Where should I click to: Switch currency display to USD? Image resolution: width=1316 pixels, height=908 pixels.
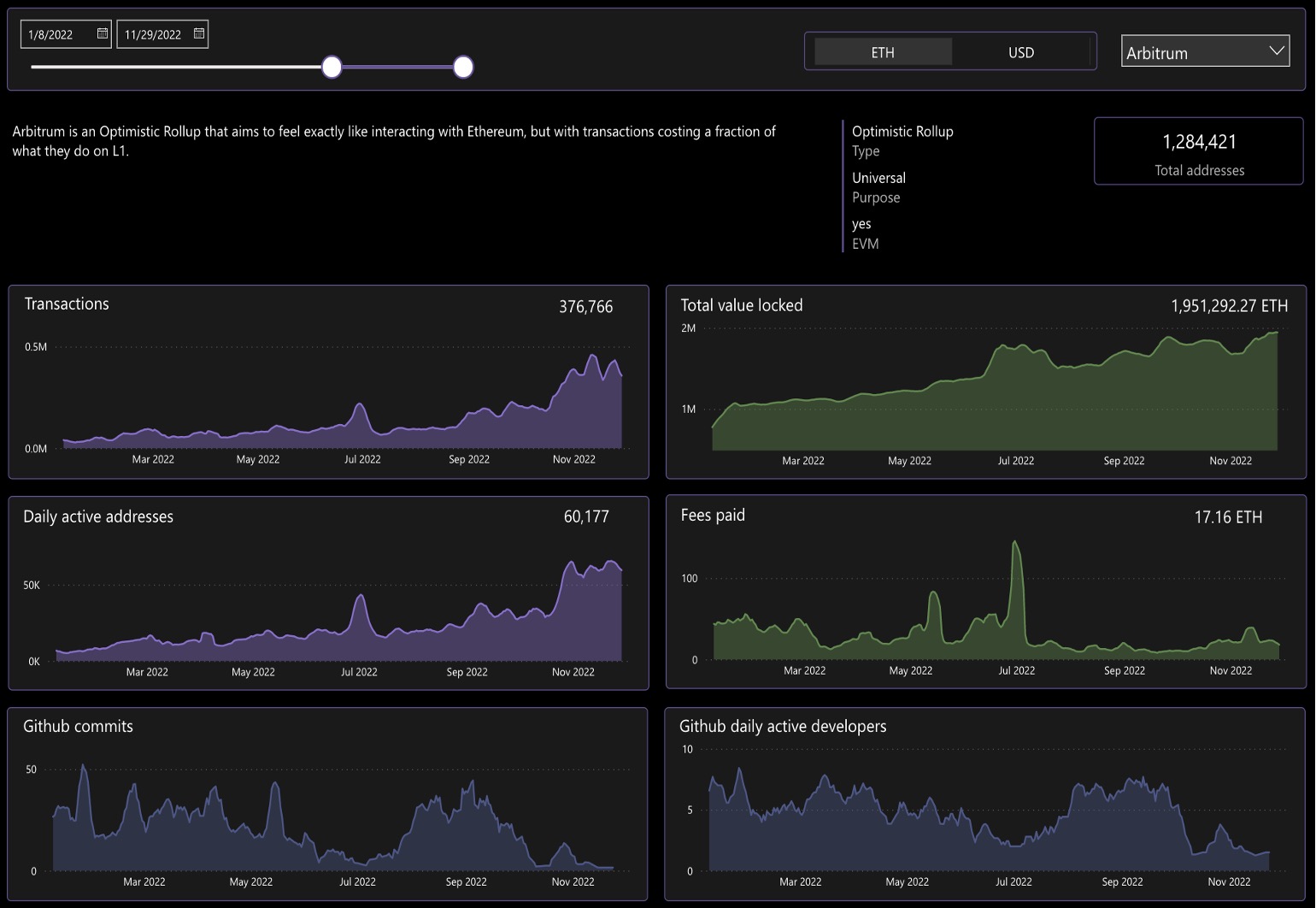coord(1021,52)
